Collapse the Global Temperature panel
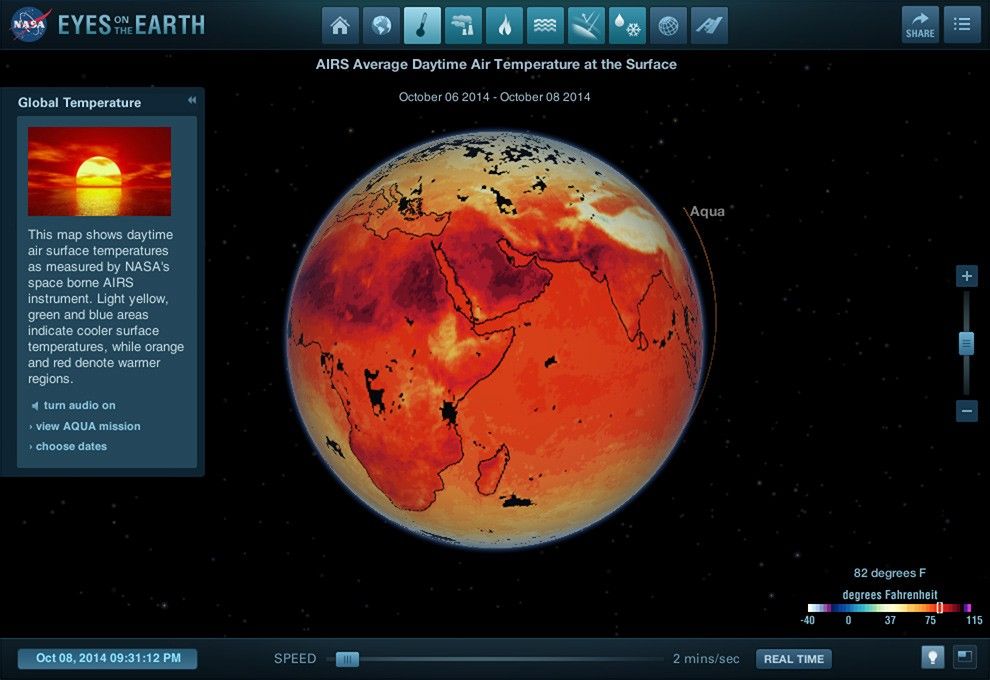Image resolution: width=990 pixels, height=680 pixels. [190, 100]
